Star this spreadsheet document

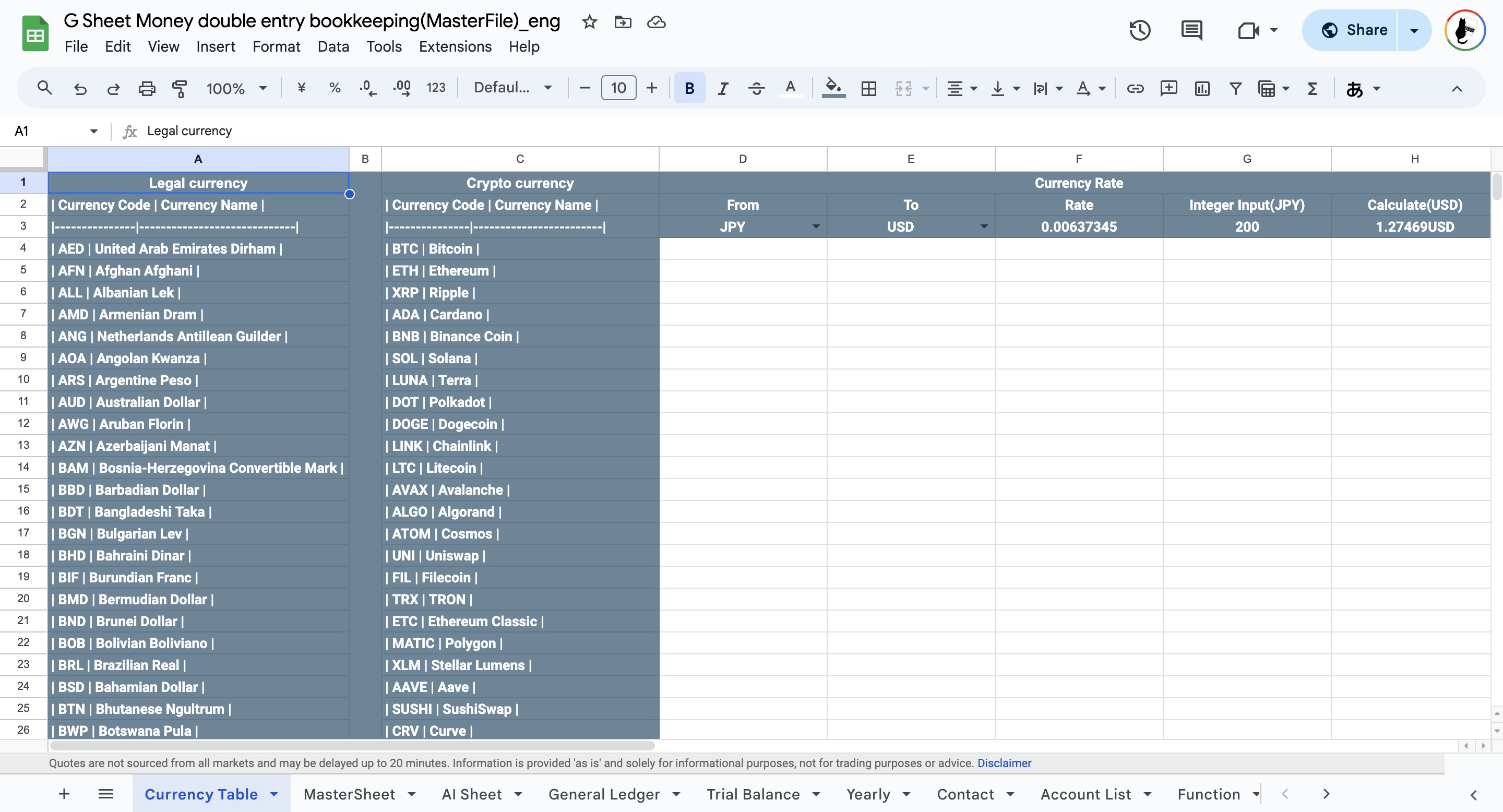(589, 22)
